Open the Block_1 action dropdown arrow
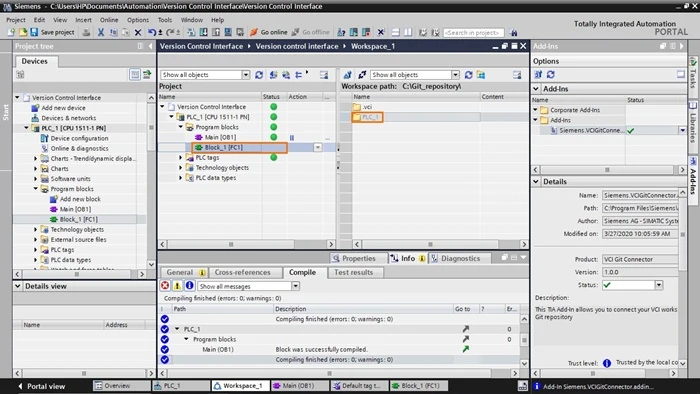 tap(318, 148)
